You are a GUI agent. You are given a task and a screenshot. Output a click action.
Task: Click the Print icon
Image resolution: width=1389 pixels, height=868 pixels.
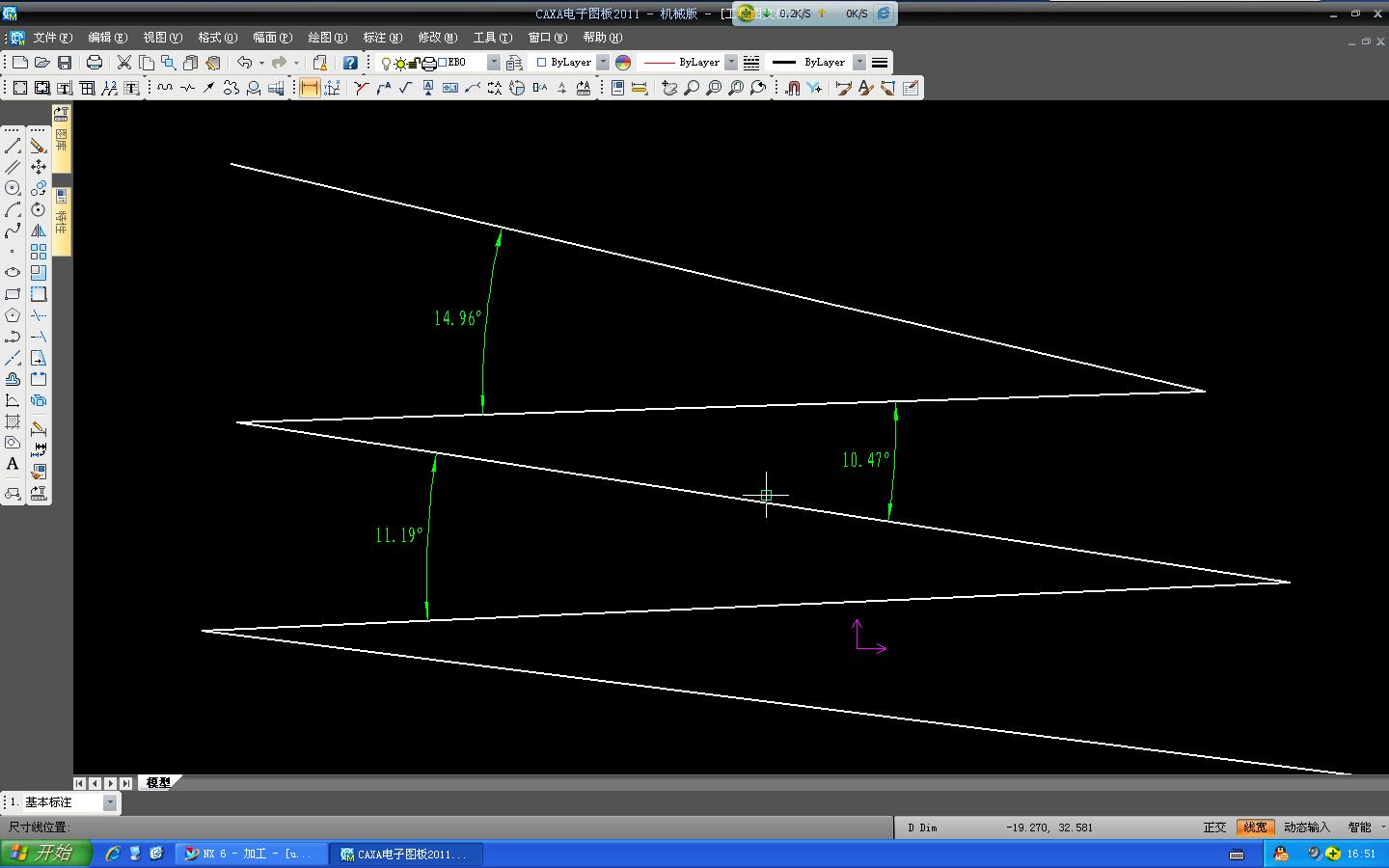tap(95, 63)
